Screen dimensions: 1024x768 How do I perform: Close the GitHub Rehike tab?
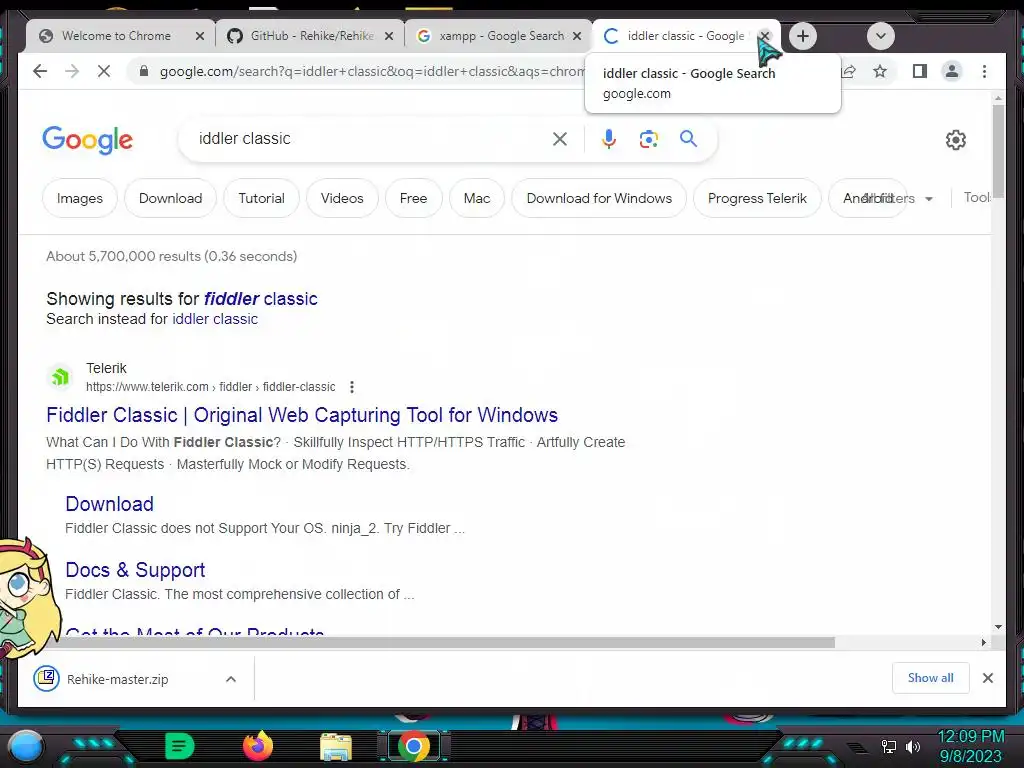point(389,36)
